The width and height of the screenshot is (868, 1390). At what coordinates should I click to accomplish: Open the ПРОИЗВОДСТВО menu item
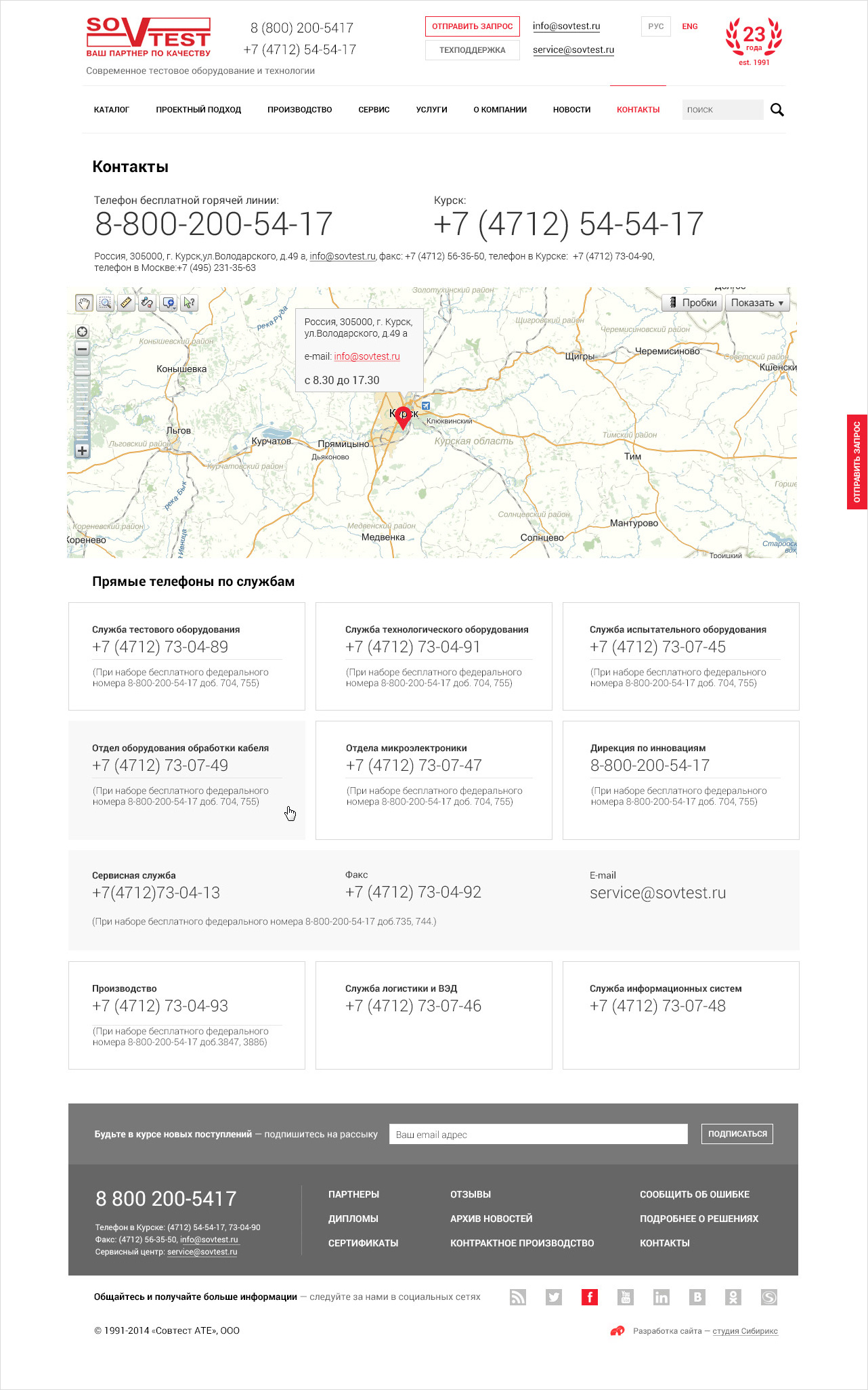(300, 110)
